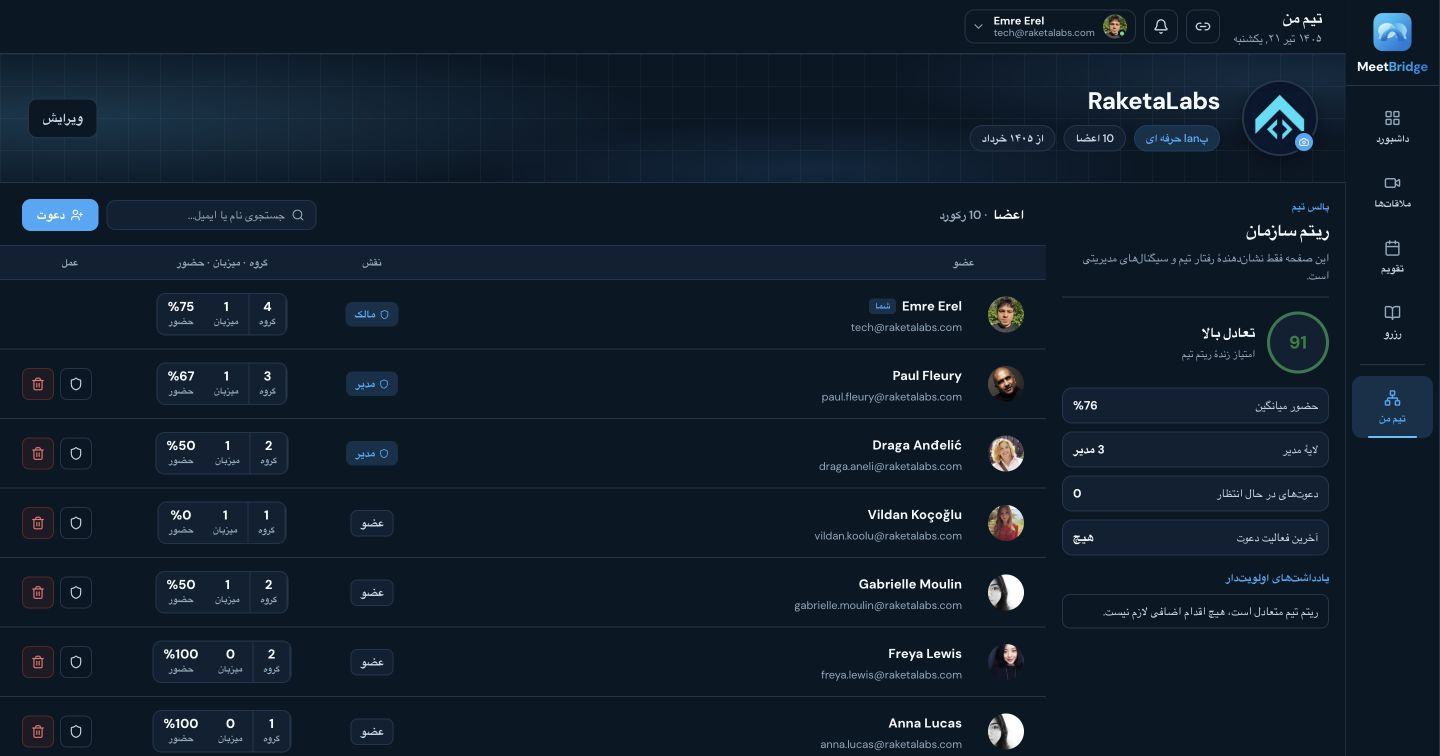Screen dimensions: 1440x756
Task: Click the یادداشت‌های اولویت‌دار heading
Action: click(1278, 578)
